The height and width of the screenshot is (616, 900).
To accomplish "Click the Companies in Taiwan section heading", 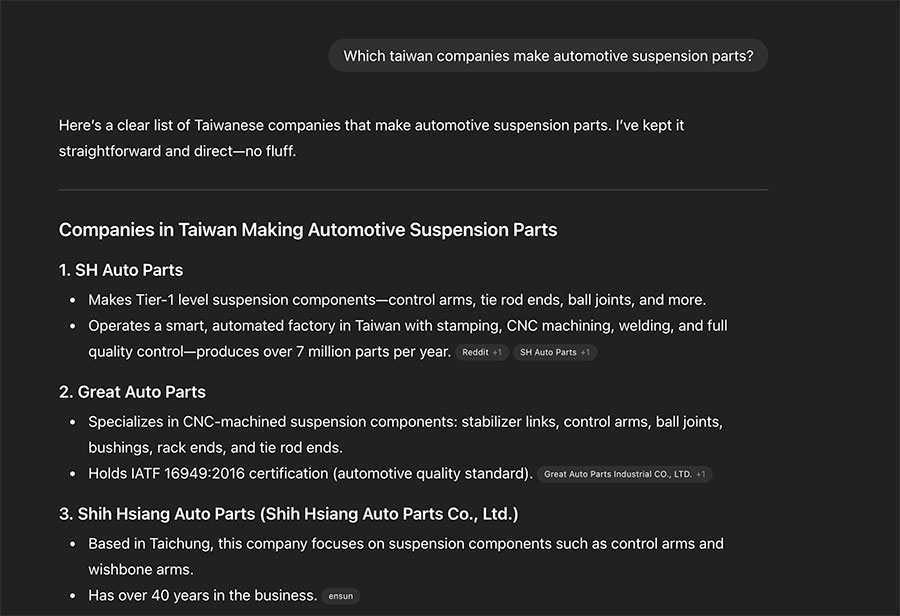I will tap(308, 230).
